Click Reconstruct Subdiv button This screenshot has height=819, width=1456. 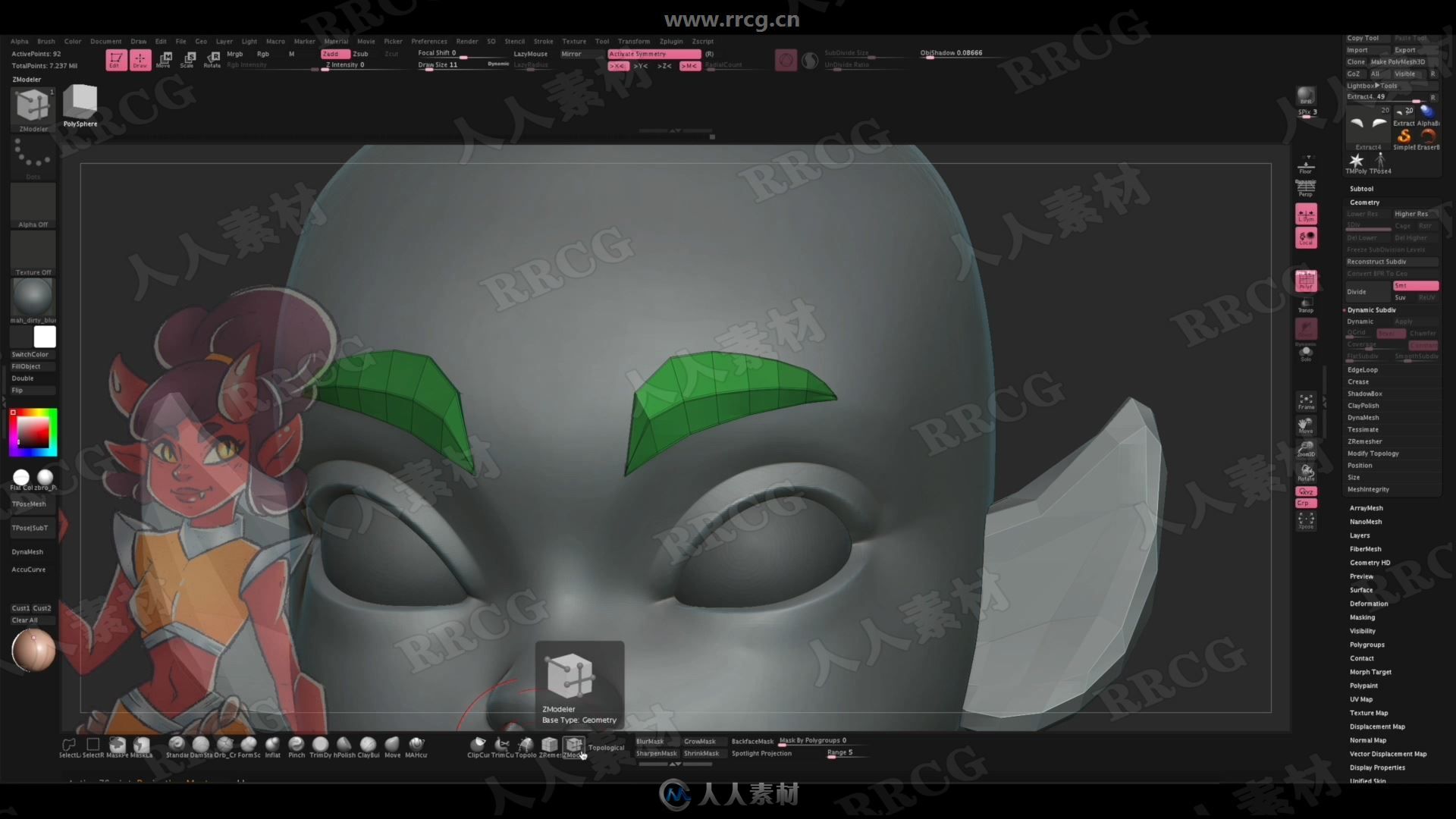[x=1392, y=262]
